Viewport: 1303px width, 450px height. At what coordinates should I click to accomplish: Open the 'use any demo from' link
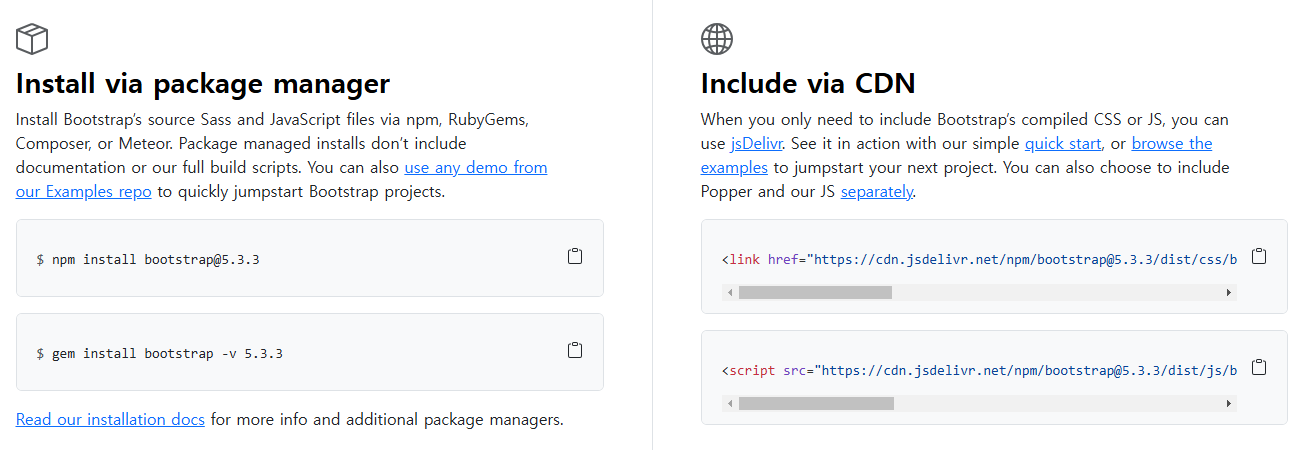pyautogui.click(x=475, y=167)
